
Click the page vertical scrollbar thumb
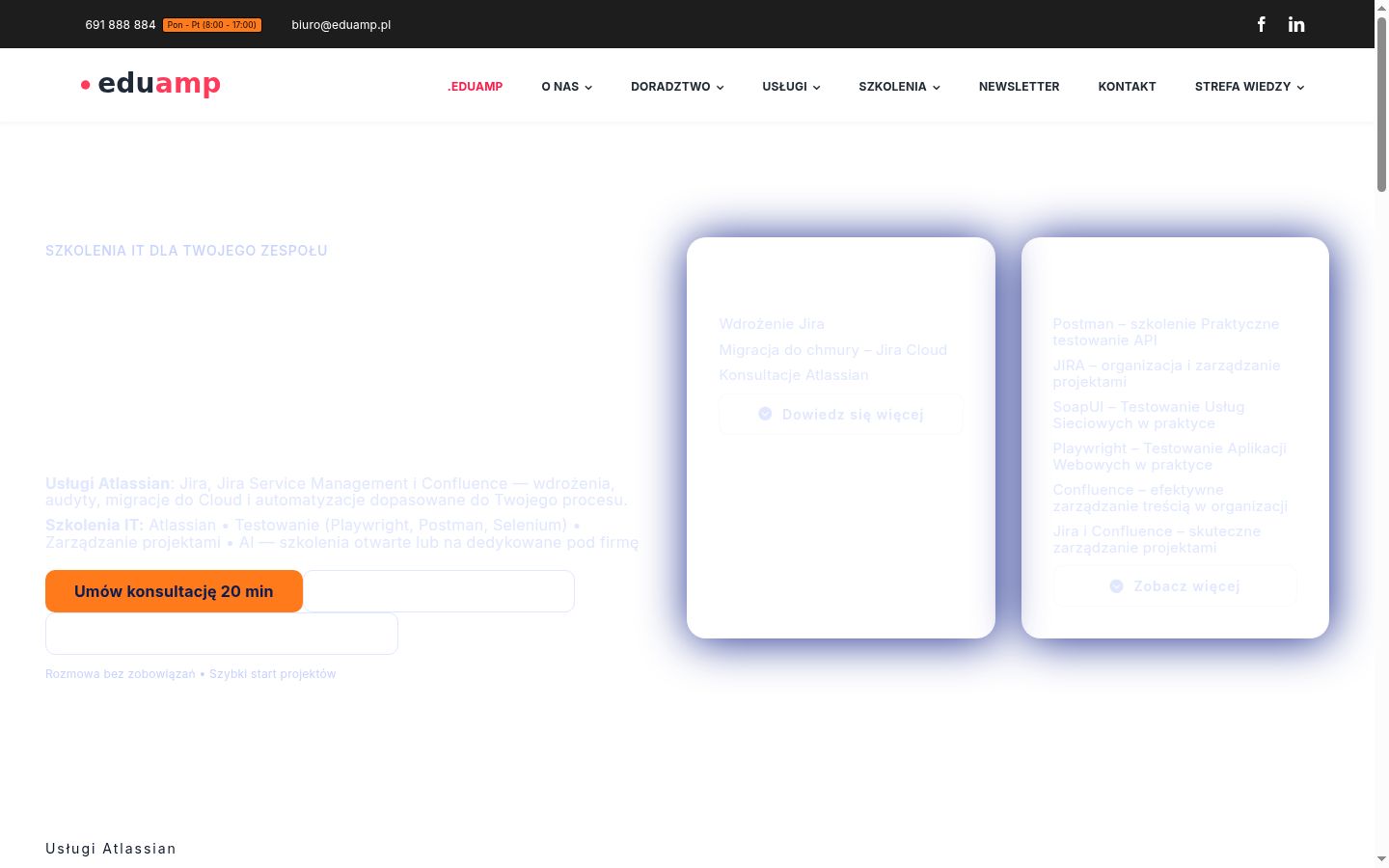click(1381, 104)
